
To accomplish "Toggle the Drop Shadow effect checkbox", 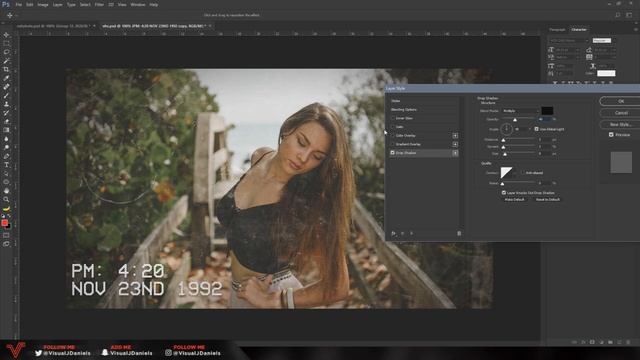I will (393, 153).
